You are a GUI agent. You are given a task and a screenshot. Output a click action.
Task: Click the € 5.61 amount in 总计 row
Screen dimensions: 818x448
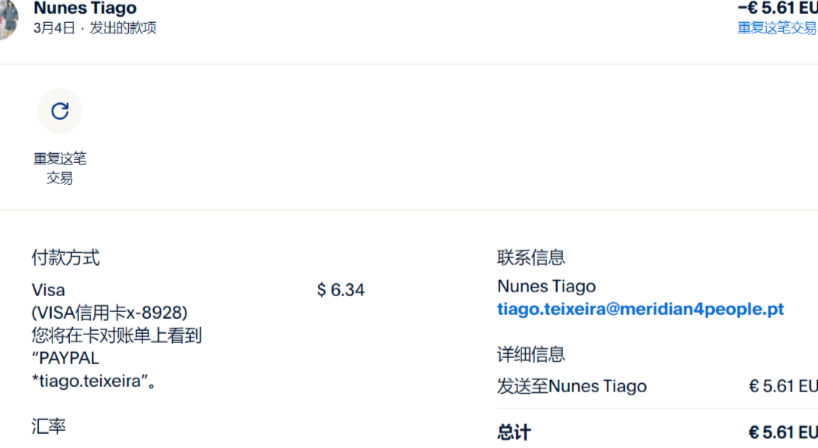tap(782, 432)
